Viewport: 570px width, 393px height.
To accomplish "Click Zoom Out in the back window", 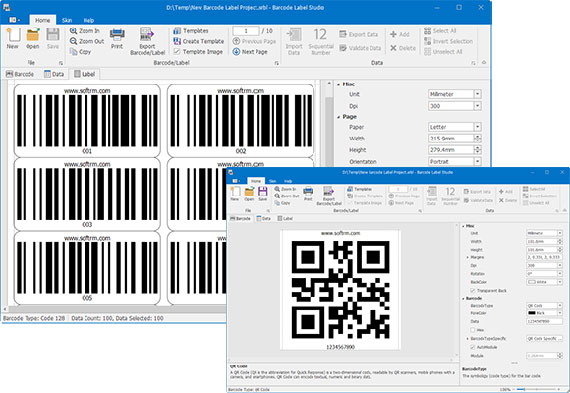I will click(87, 41).
